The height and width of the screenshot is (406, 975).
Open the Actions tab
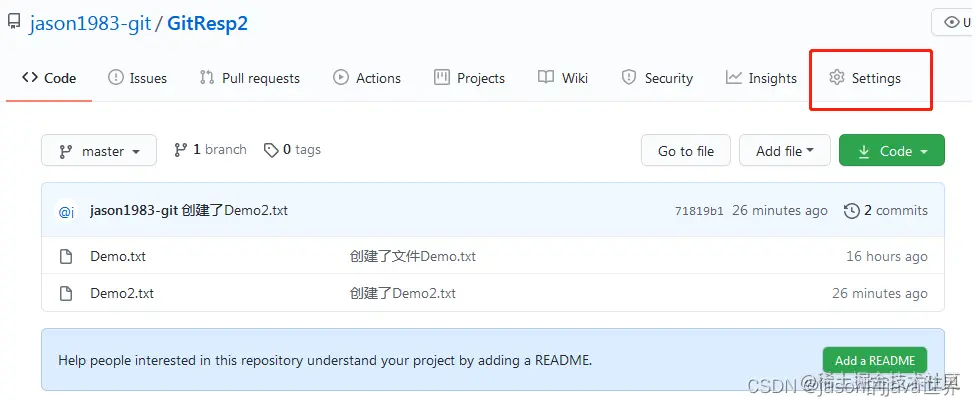(367, 78)
